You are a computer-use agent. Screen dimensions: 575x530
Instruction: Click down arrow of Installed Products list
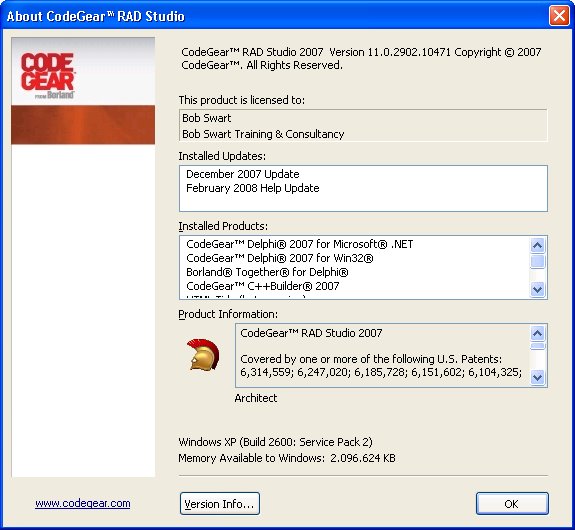click(538, 289)
